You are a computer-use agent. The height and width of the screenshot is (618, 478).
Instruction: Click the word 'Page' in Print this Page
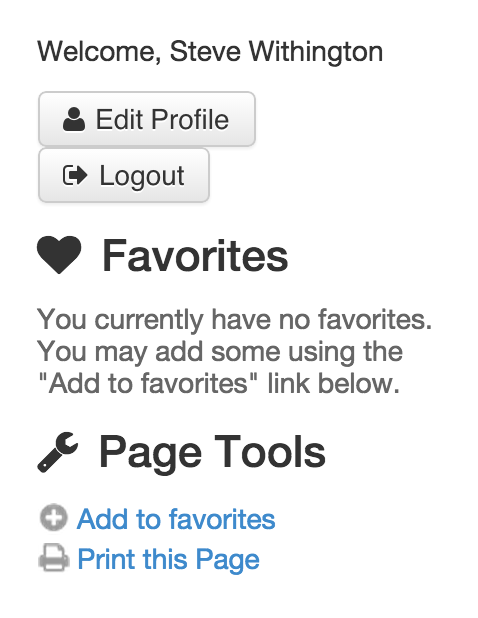pos(227,560)
